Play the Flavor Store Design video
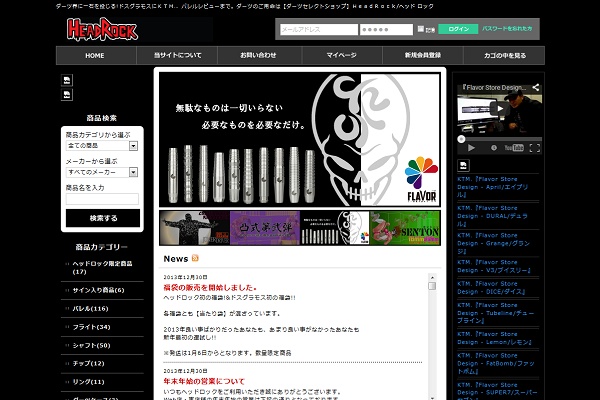 pyautogui.click(x=498, y=112)
